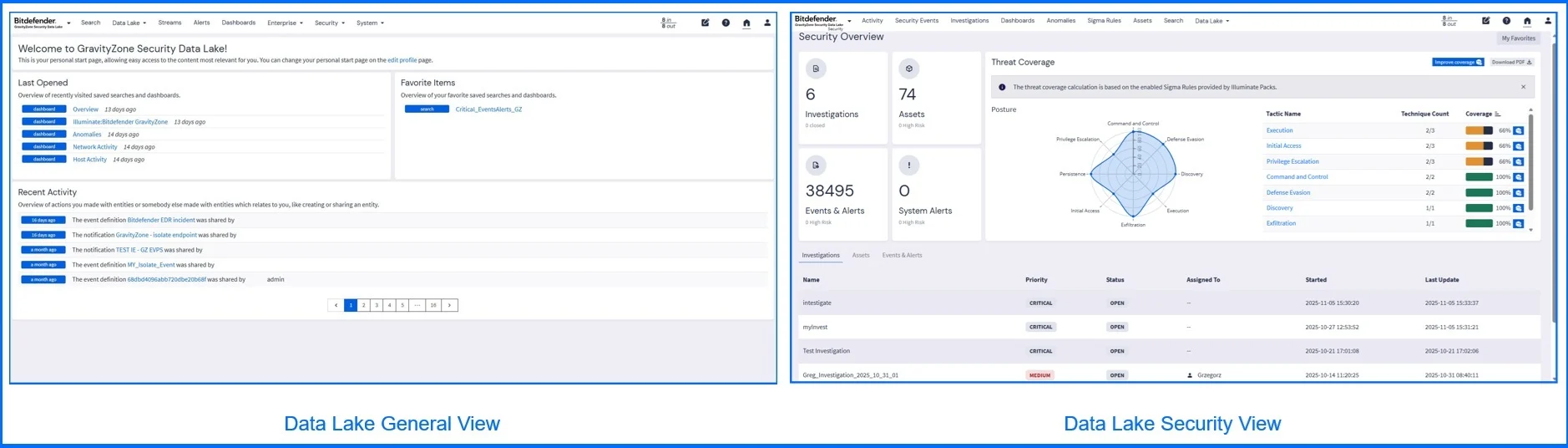Screen dimensions: 1568x448
Task: Open scratchpad edit icon in General View
Action: coord(705,23)
